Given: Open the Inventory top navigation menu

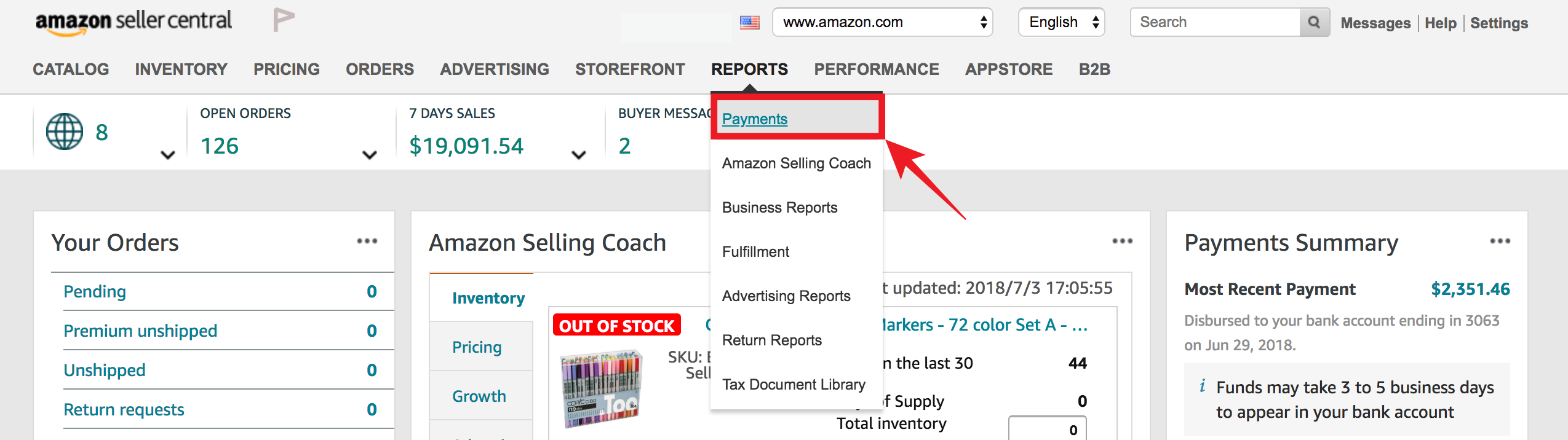Looking at the screenshot, I should (x=181, y=69).
